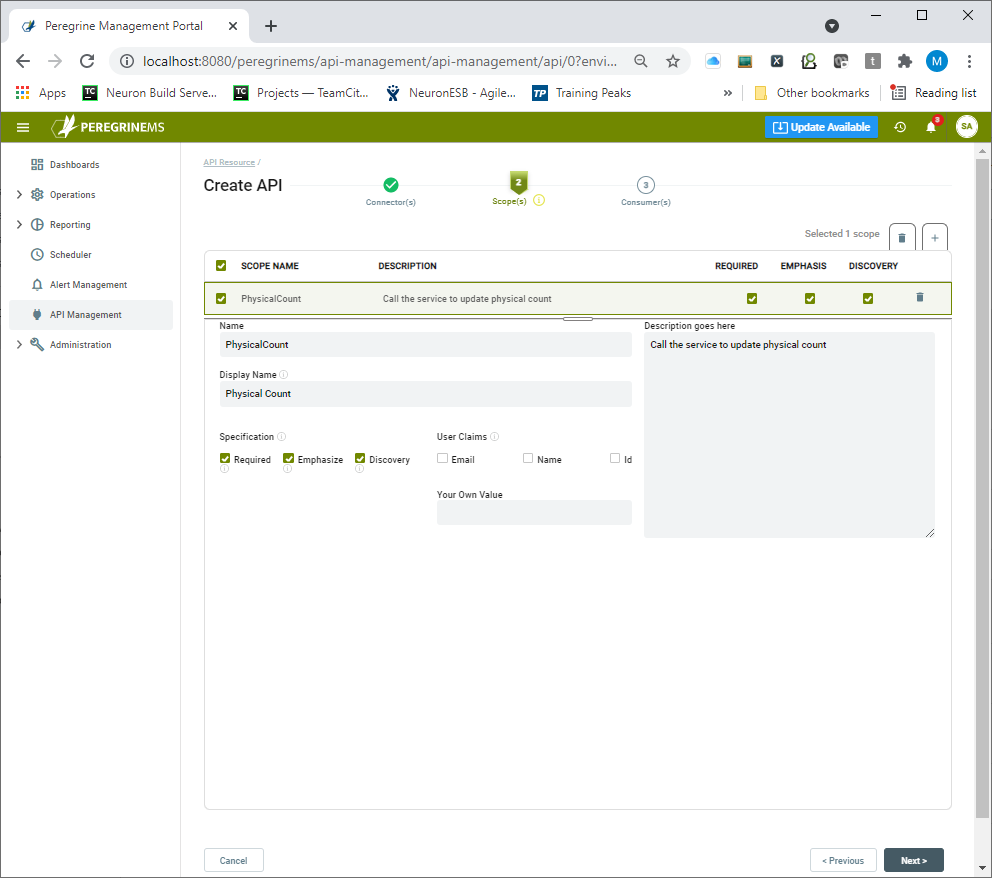Screen dimensions: 992x878
Task: Go back with Previous button
Action: click(x=843, y=860)
